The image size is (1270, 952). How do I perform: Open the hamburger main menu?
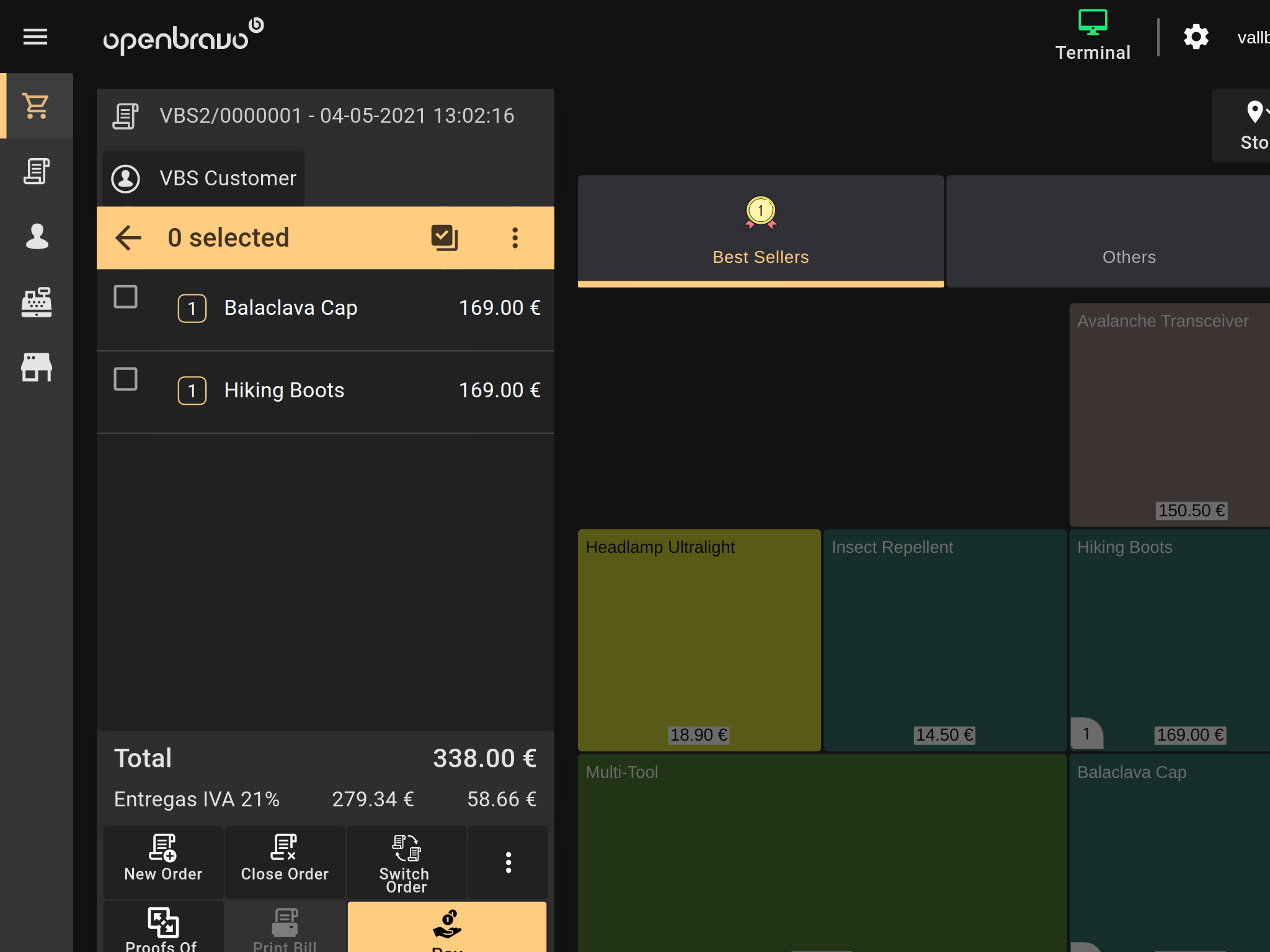35,37
